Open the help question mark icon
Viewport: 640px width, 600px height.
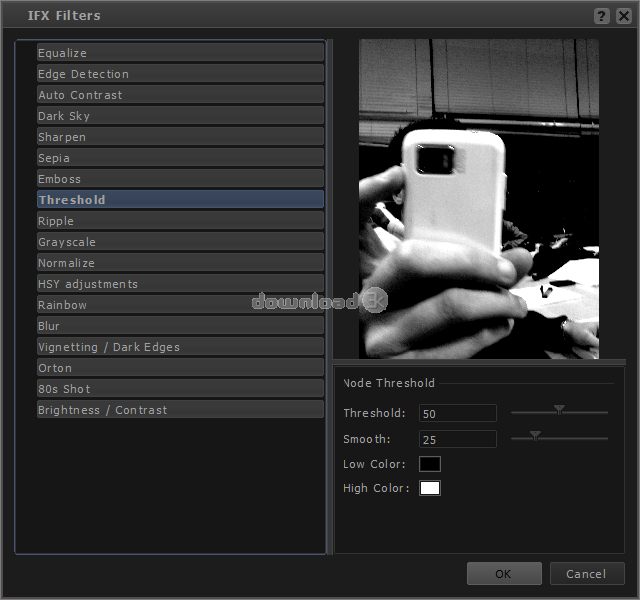(x=602, y=16)
